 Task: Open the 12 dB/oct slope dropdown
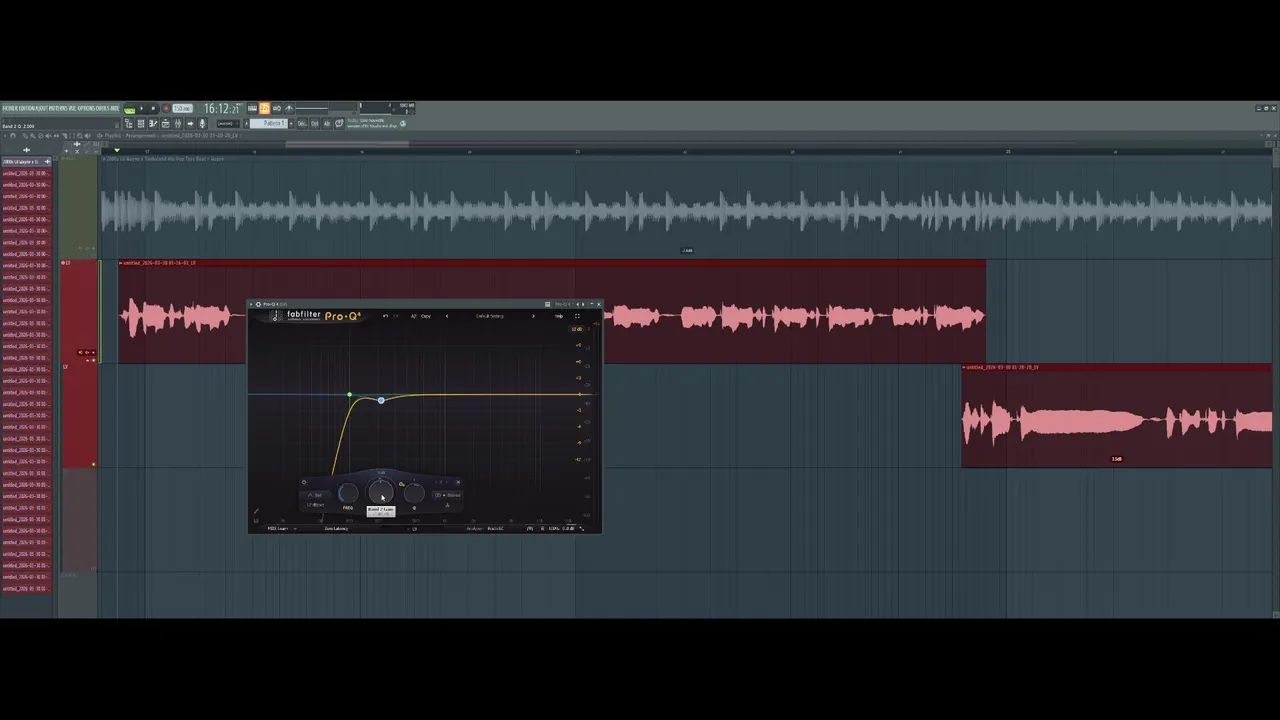[315, 505]
